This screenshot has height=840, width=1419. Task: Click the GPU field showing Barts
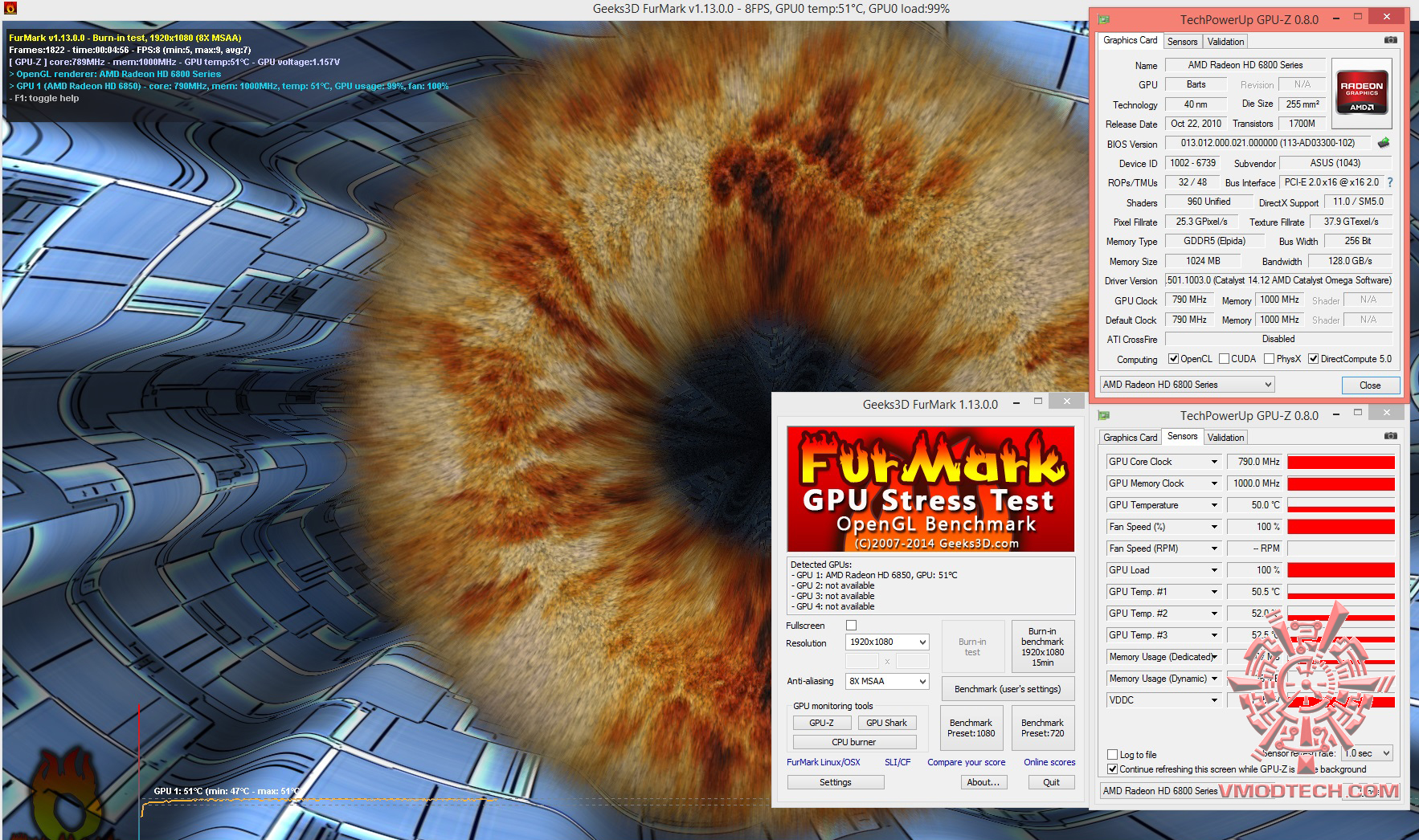[1196, 84]
